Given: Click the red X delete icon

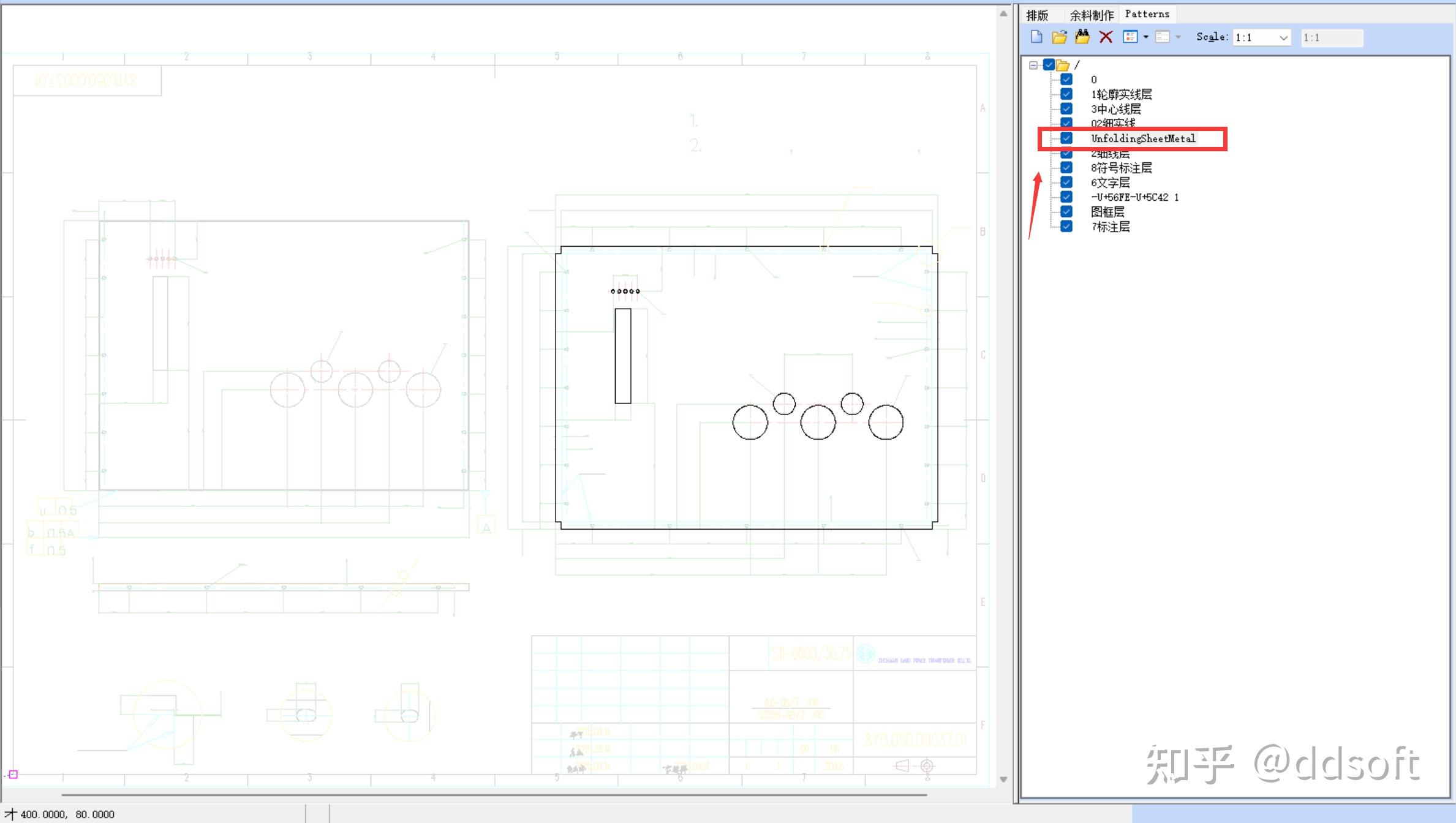Looking at the screenshot, I should click(x=1106, y=37).
